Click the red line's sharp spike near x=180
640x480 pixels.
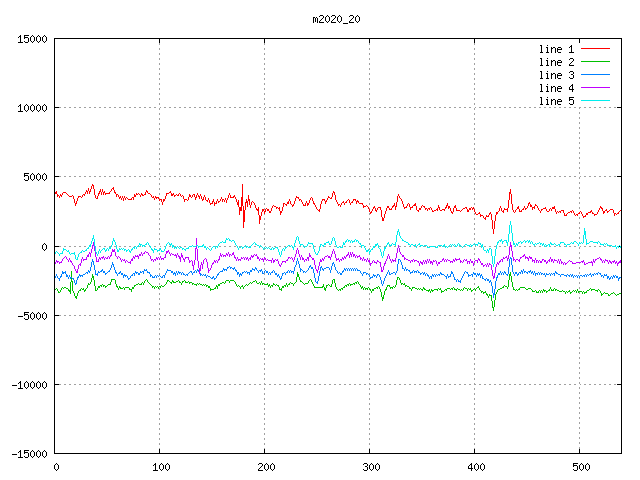click(x=243, y=205)
